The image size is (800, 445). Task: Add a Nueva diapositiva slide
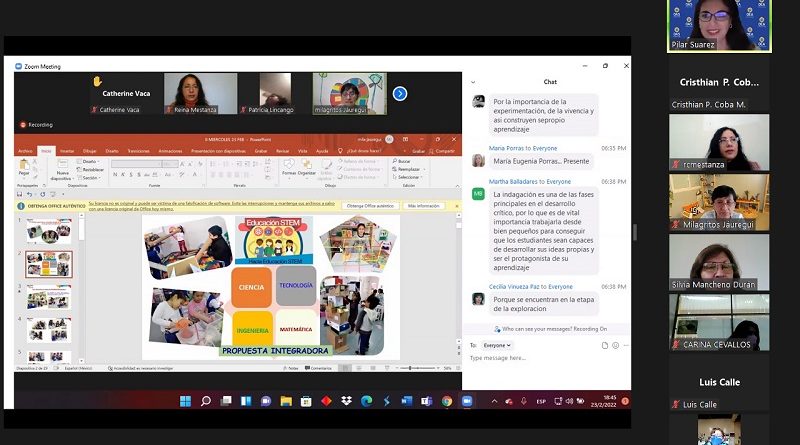(x=61, y=169)
